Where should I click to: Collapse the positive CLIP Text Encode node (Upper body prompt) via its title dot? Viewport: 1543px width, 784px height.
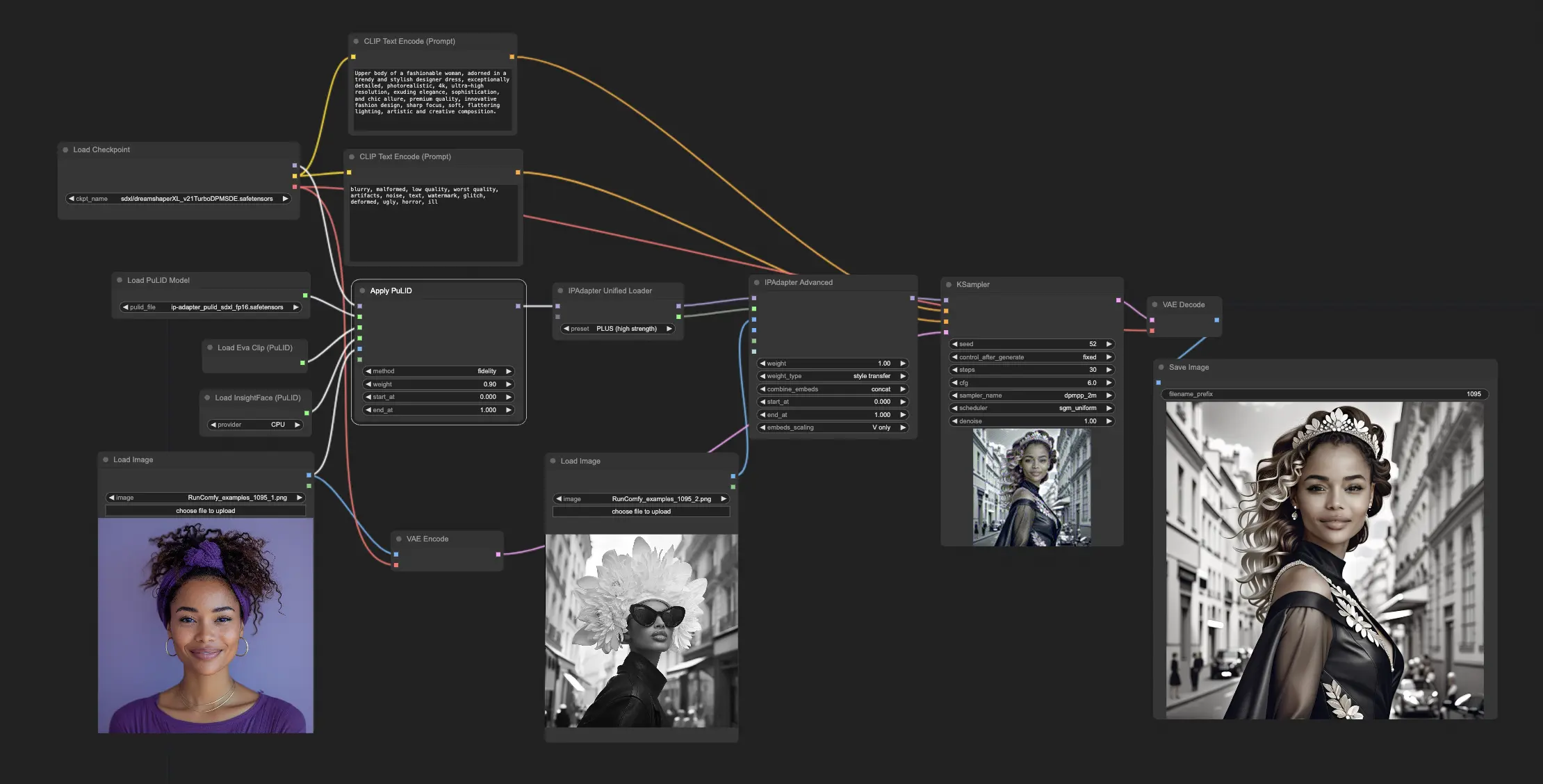click(356, 42)
